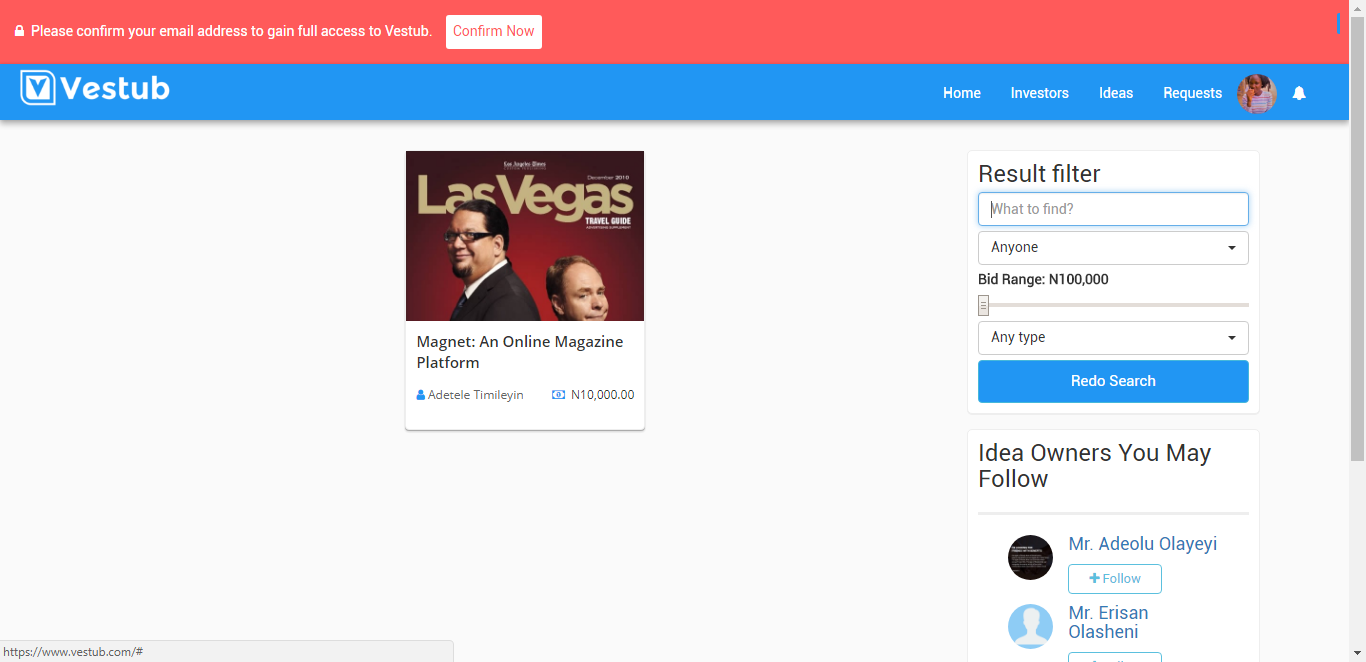Viewport: 1366px width, 662px height.
Task: Open Mr. Adeolu Olayeyi's avatar
Action: [x=1030, y=557]
